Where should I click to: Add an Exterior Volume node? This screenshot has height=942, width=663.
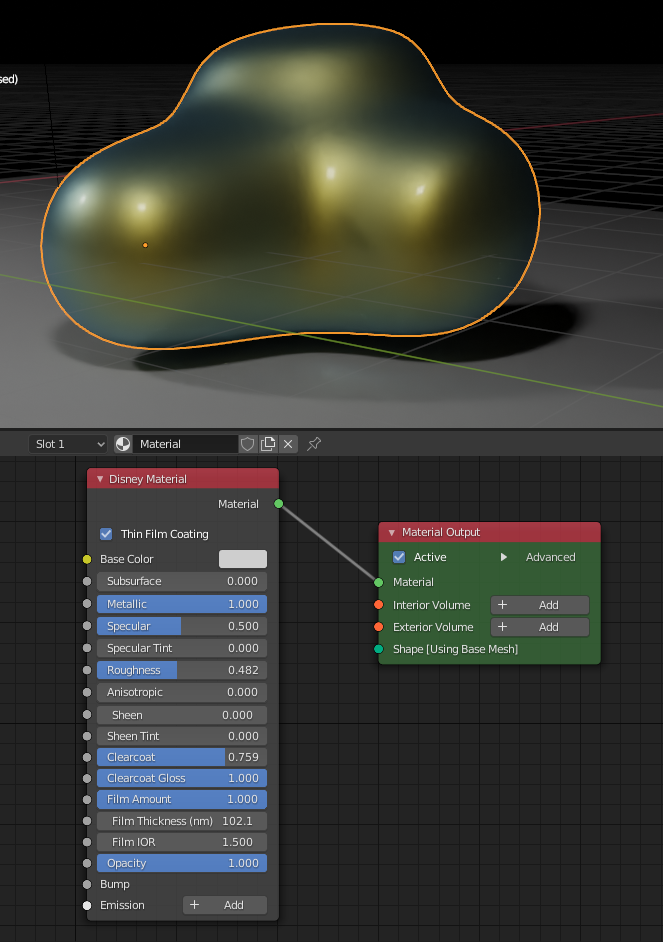tap(539, 627)
